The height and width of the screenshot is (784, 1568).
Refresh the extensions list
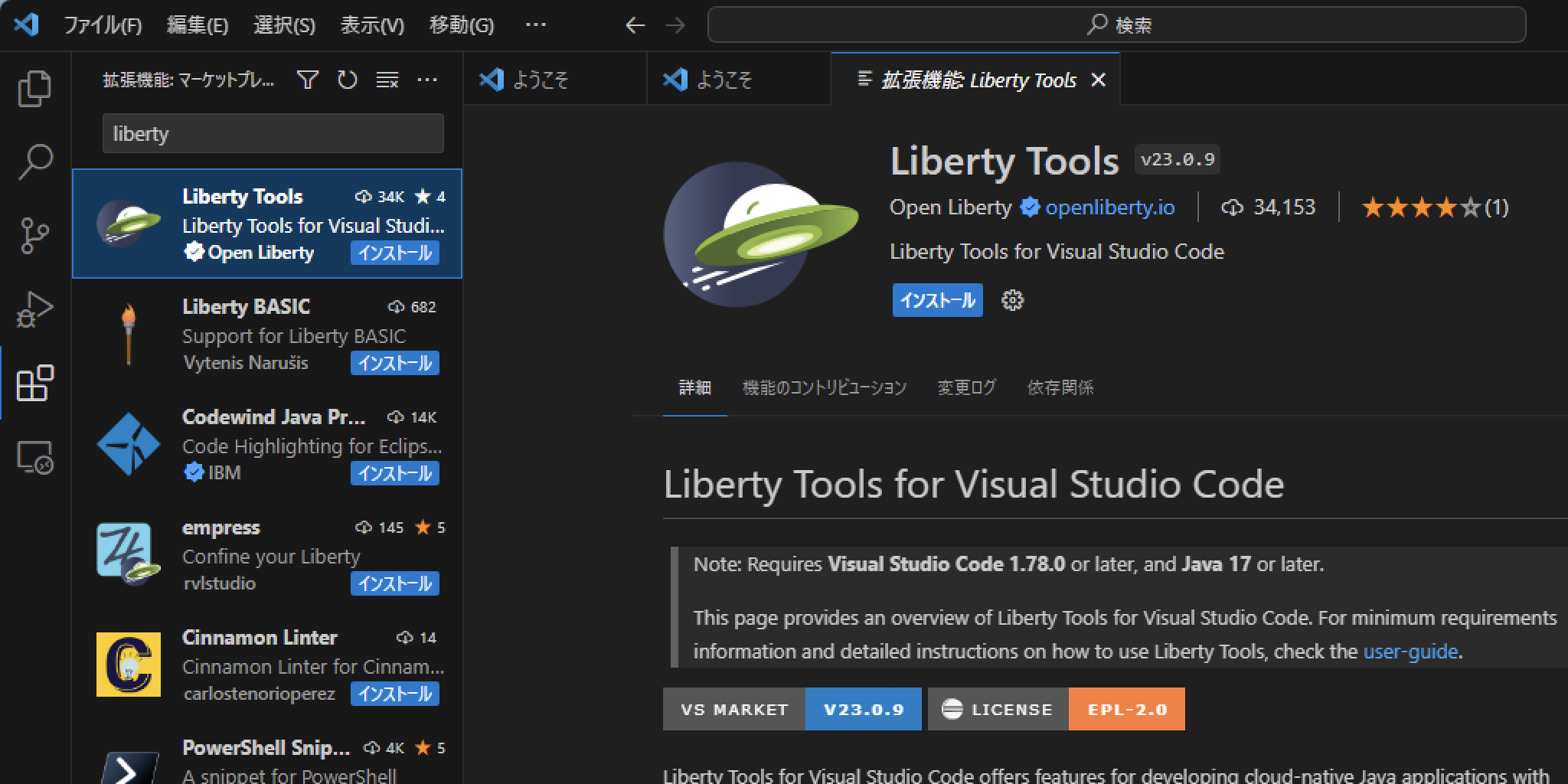348,79
